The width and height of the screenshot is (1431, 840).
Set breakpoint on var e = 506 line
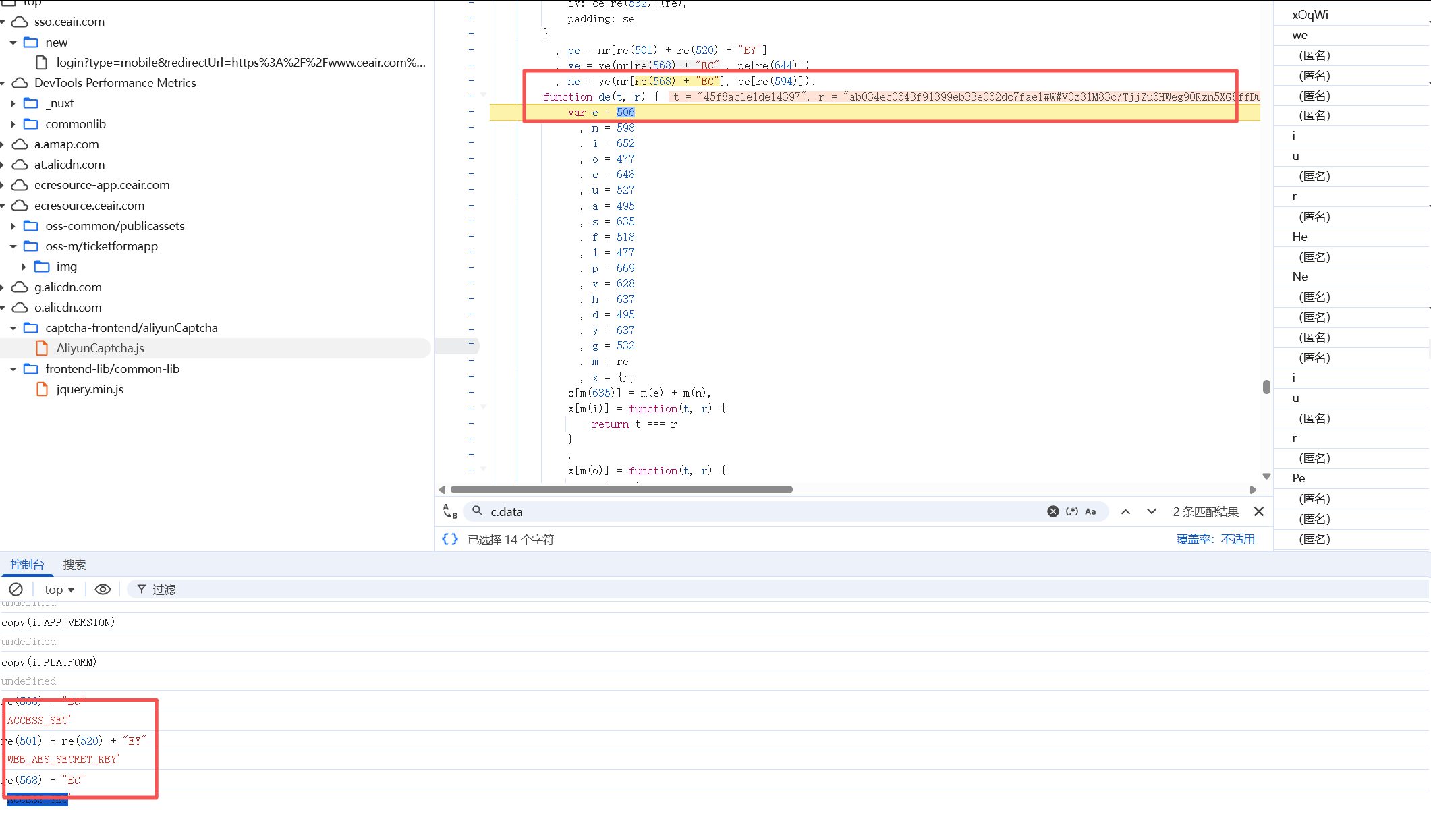pyautogui.click(x=471, y=112)
